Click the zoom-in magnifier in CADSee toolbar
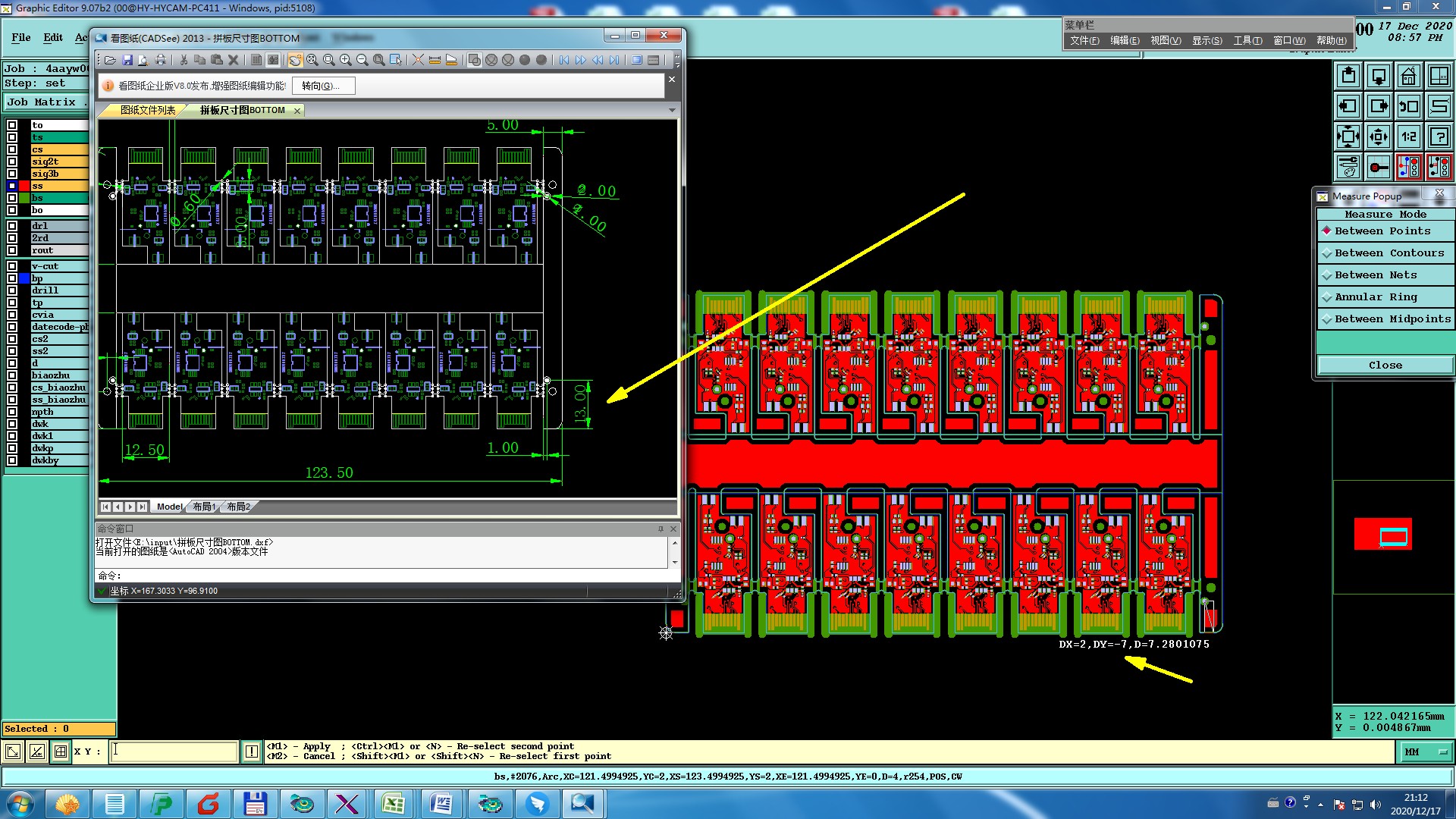 pyautogui.click(x=346, y=60)
